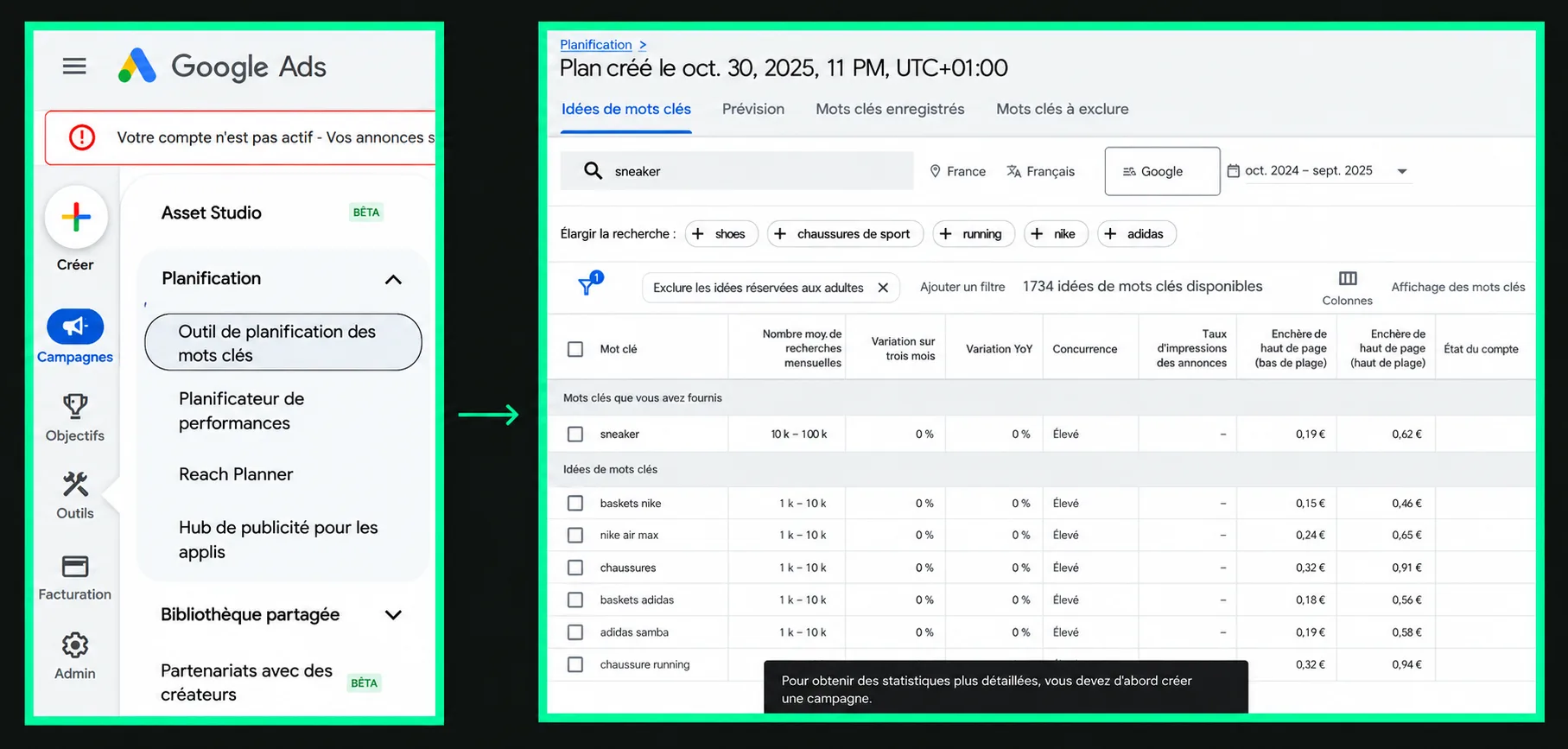Click Ajouter un filtre

(x=962, y=287)
